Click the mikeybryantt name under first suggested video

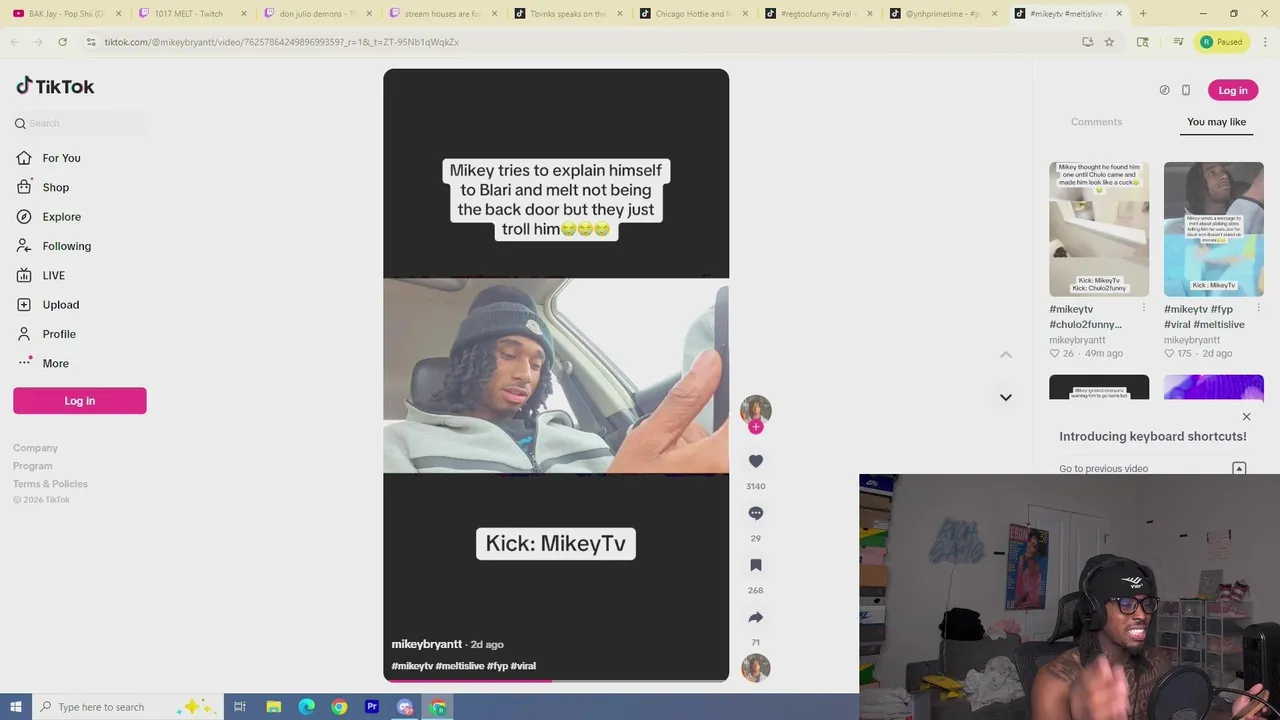1078,340
